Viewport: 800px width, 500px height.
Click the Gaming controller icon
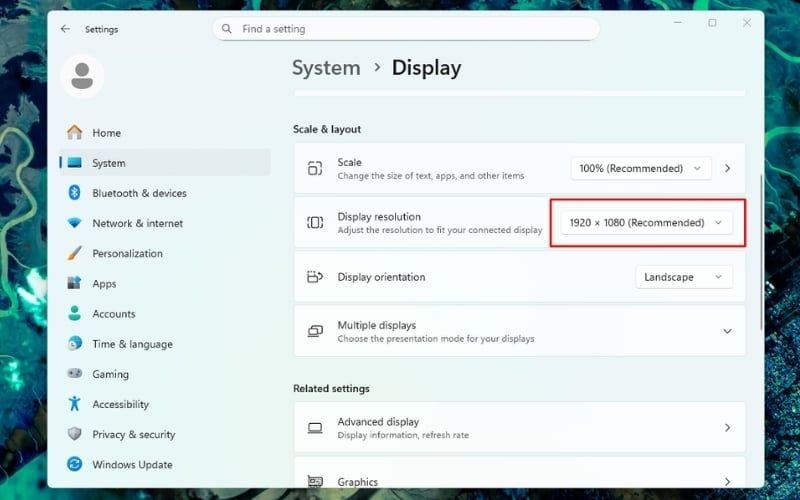pyautogui.click(x=74, y=374)
